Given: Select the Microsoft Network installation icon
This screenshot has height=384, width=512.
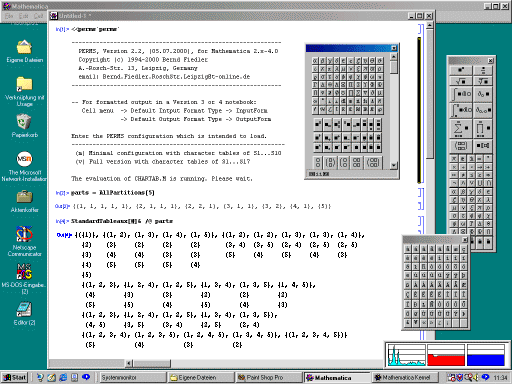Looking at the screenshot, I should (x=24, y=166).
